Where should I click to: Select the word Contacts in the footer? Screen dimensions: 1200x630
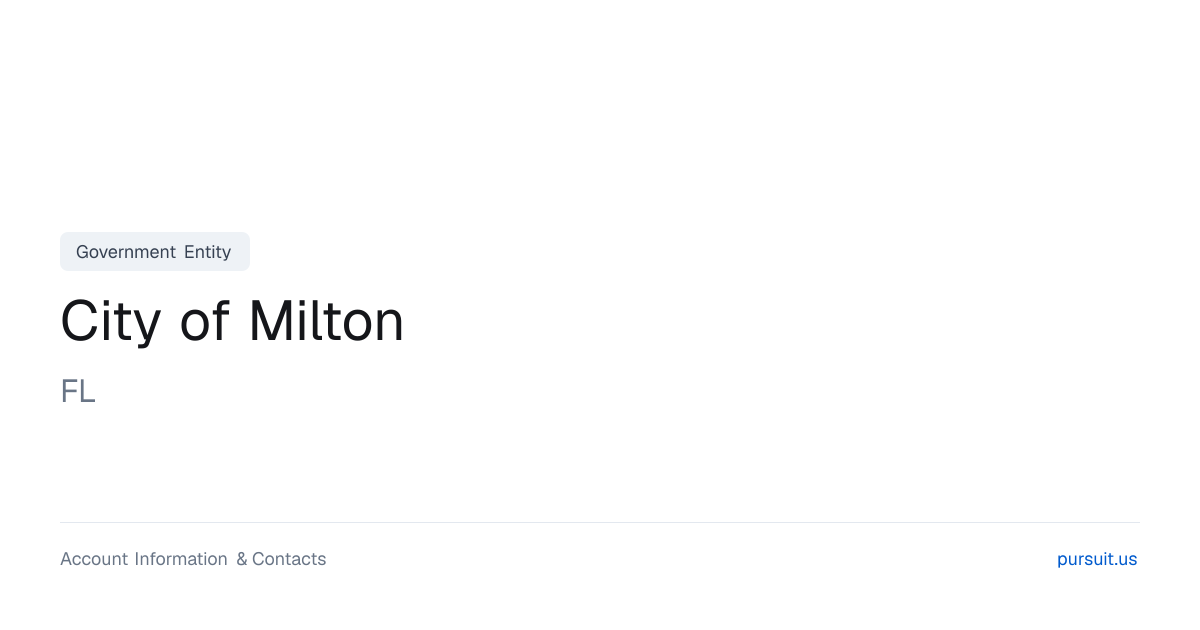click(x=289, y=559)
